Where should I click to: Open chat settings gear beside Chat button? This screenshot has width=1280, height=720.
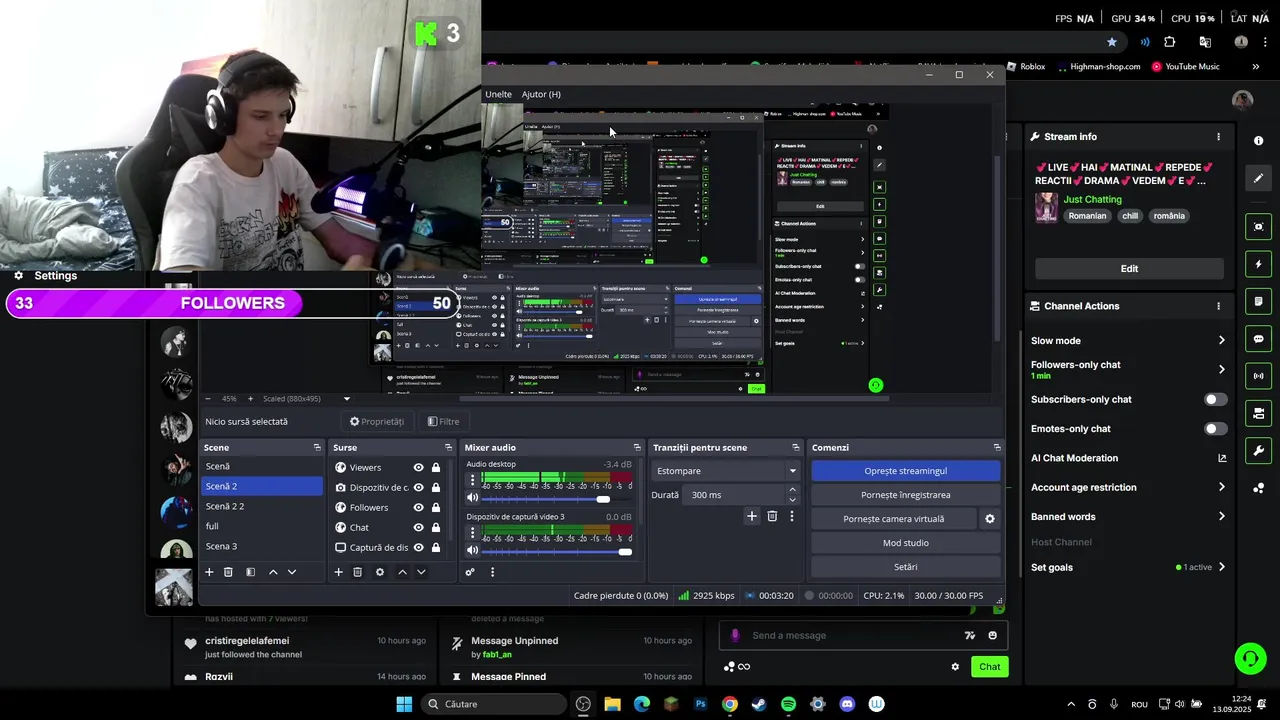pyautogui.click(x=955, y=667)
